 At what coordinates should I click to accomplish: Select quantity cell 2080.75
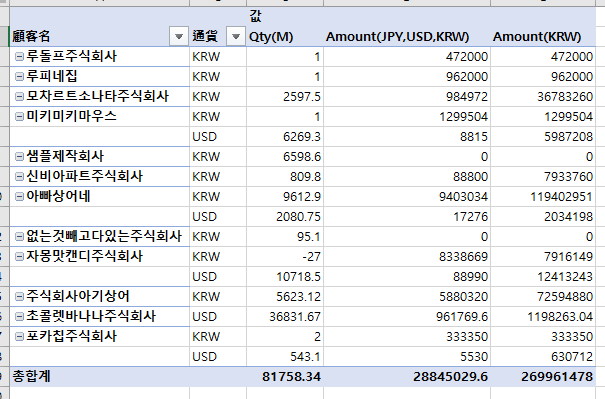point(285,216)
